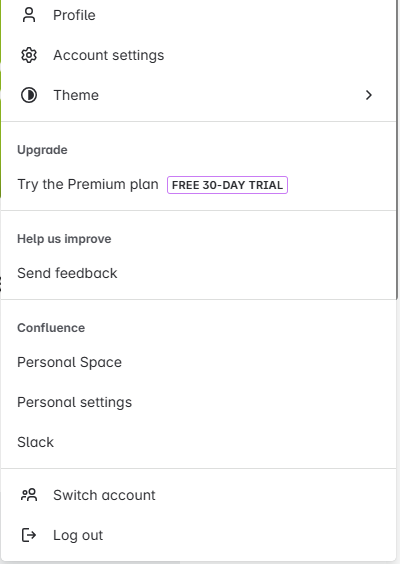Click the Profile person icon
The width and height of the screenshot is (400, 564).
click(29, 15)
